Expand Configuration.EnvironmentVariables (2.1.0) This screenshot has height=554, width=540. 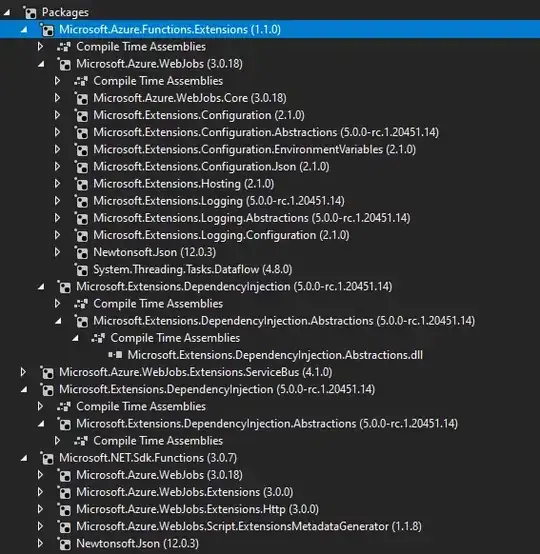(x=57, y=149)
